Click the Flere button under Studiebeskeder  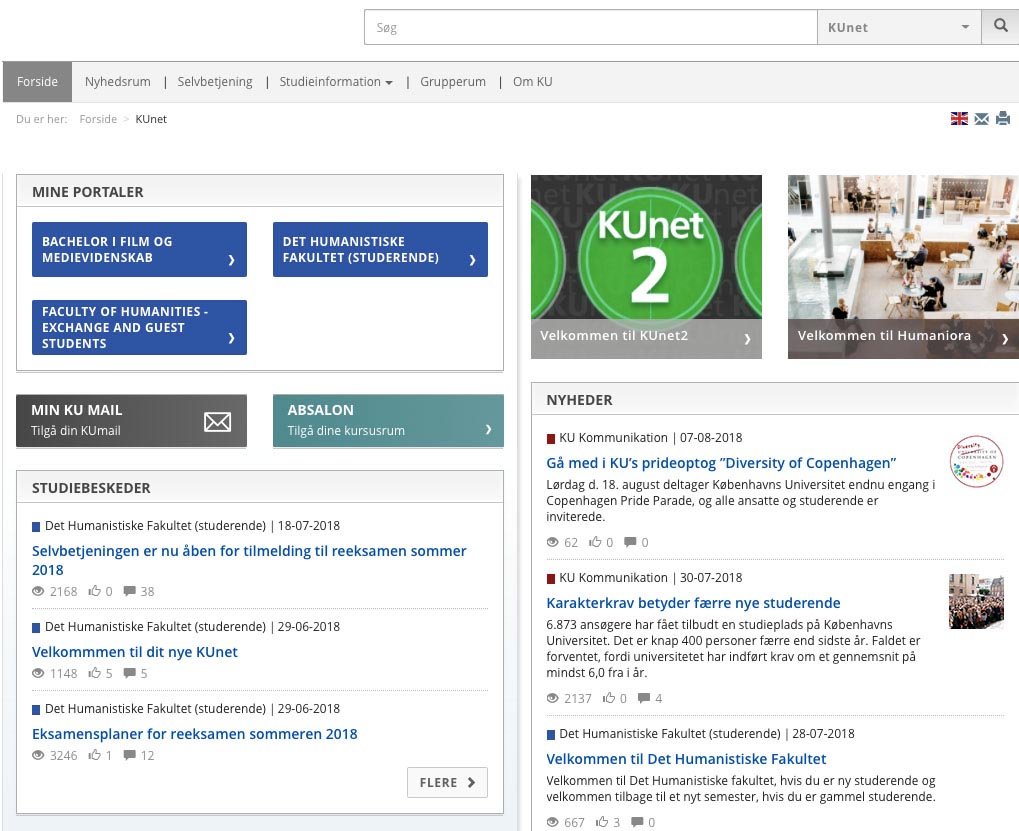[447, 782]
